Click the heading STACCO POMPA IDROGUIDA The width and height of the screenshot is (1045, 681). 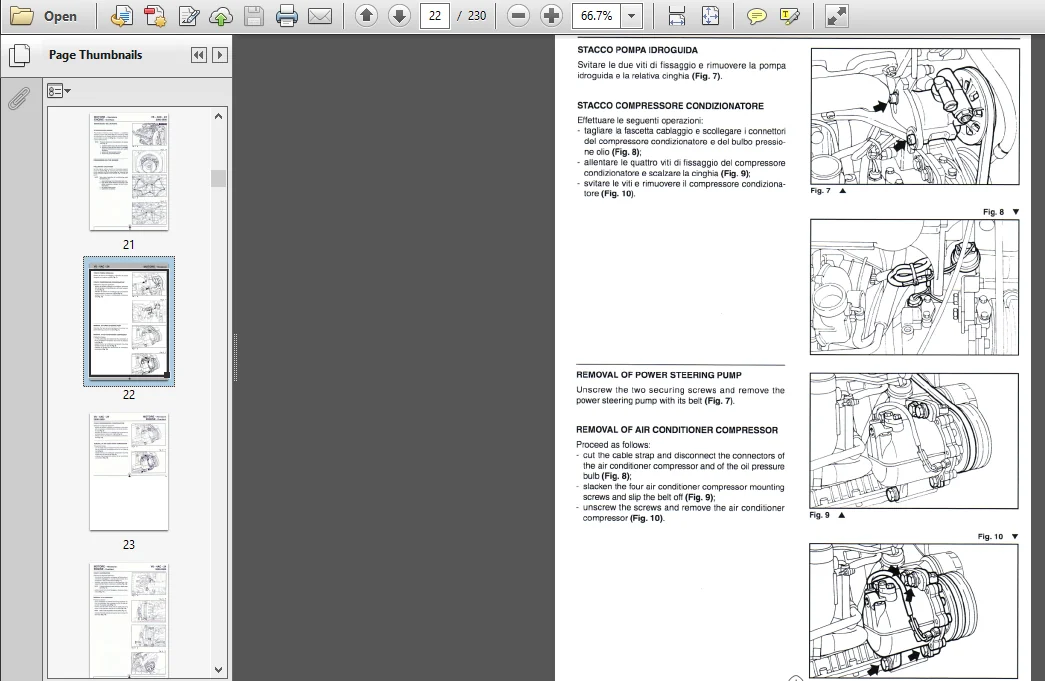point(637,50)
